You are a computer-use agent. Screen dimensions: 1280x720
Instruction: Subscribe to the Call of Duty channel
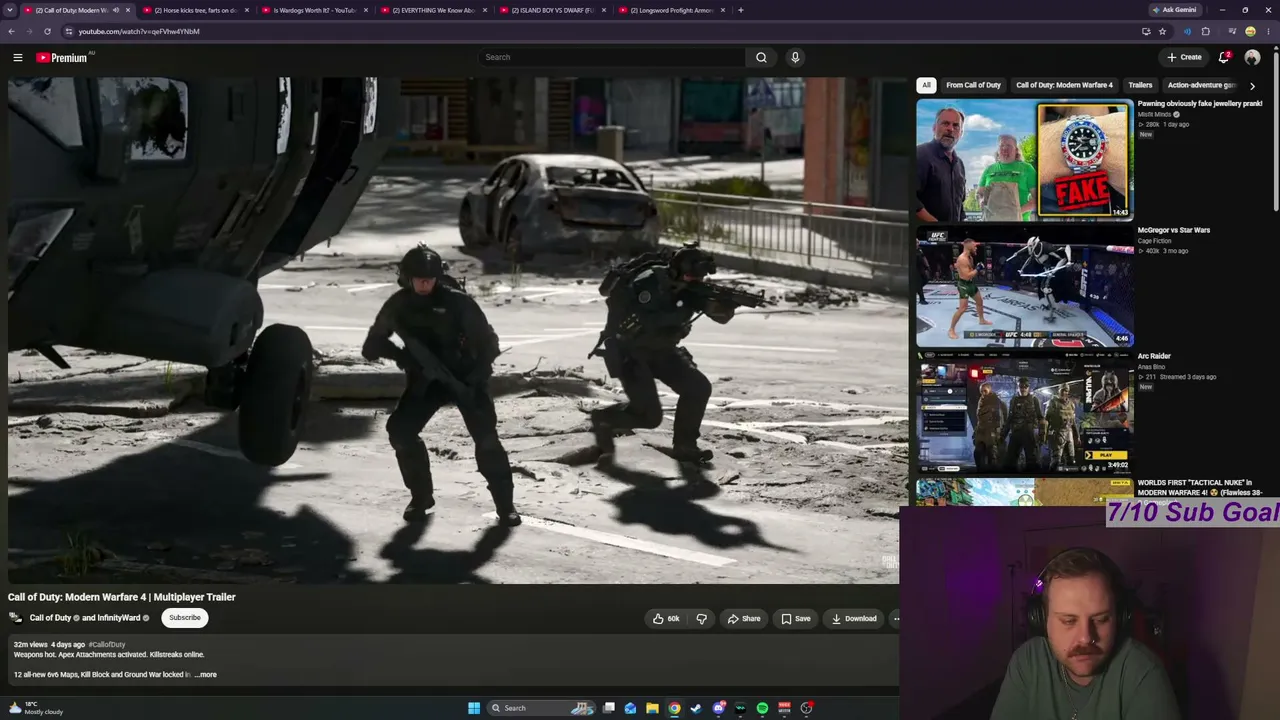coord(185,618)
